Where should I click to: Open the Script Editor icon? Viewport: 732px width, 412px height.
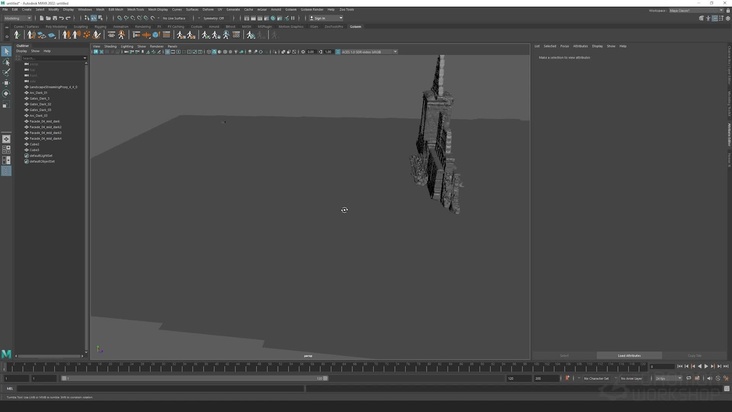[x=727, y=389]
